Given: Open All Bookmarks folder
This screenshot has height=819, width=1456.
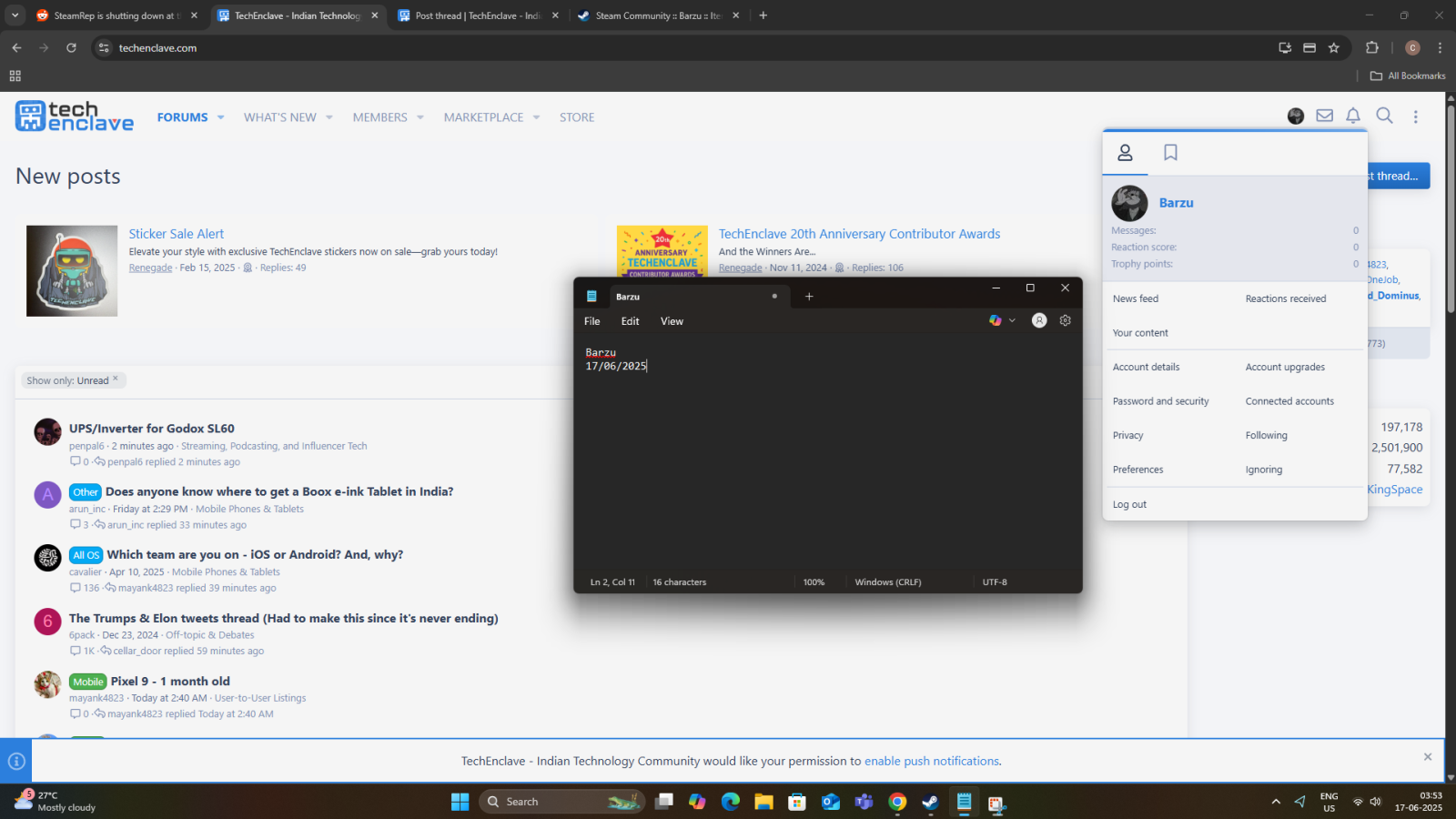Looking at the screenshot, I should pyautogui.click(x=1408, y=76).
